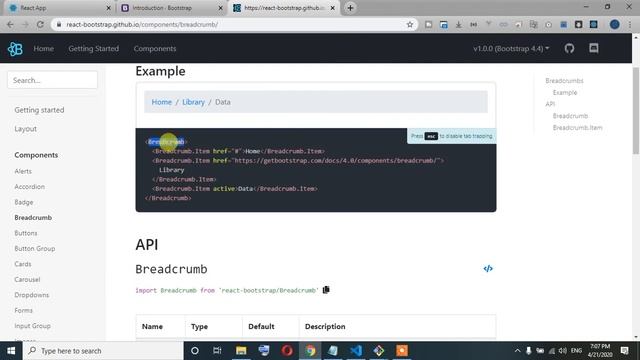640x360 pixels.
Task: Switch to React App tab
Action: (x=60, y=8)
